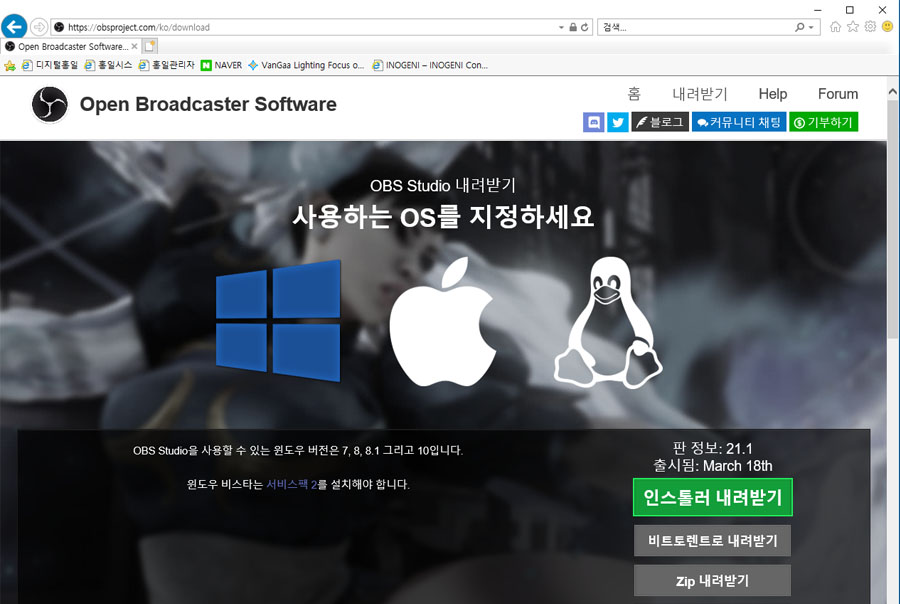Open the 블로그 button
The image size is (900, 604).
(660, 122)
